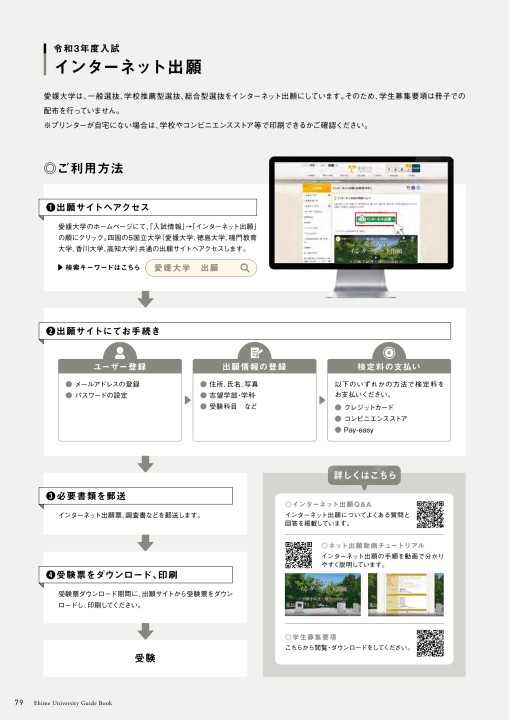Click the コンビニエンスストア payment option

pyautogui.click(x=371, y=418)
